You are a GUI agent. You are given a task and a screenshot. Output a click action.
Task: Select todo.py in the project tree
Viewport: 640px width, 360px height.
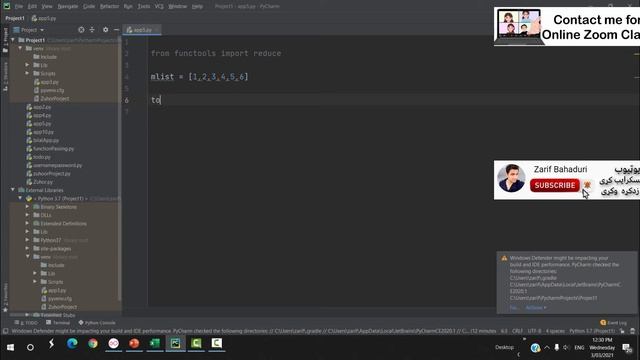tap(39, 157)
